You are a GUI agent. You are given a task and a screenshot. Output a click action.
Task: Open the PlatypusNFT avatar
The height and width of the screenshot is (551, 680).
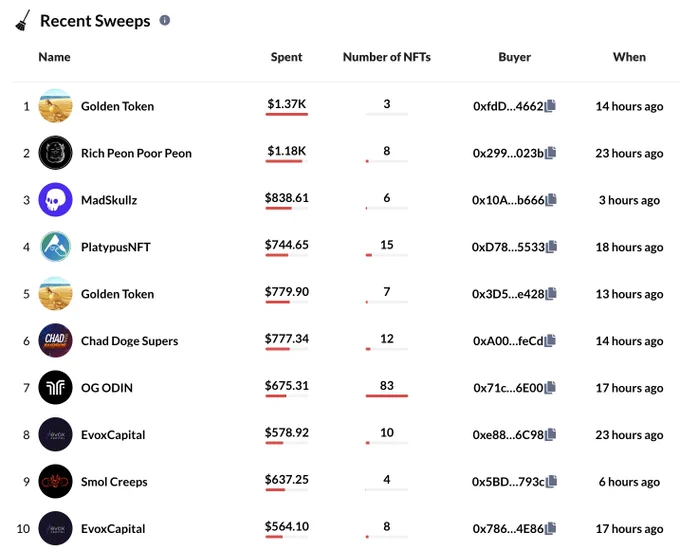pos(55,247)
